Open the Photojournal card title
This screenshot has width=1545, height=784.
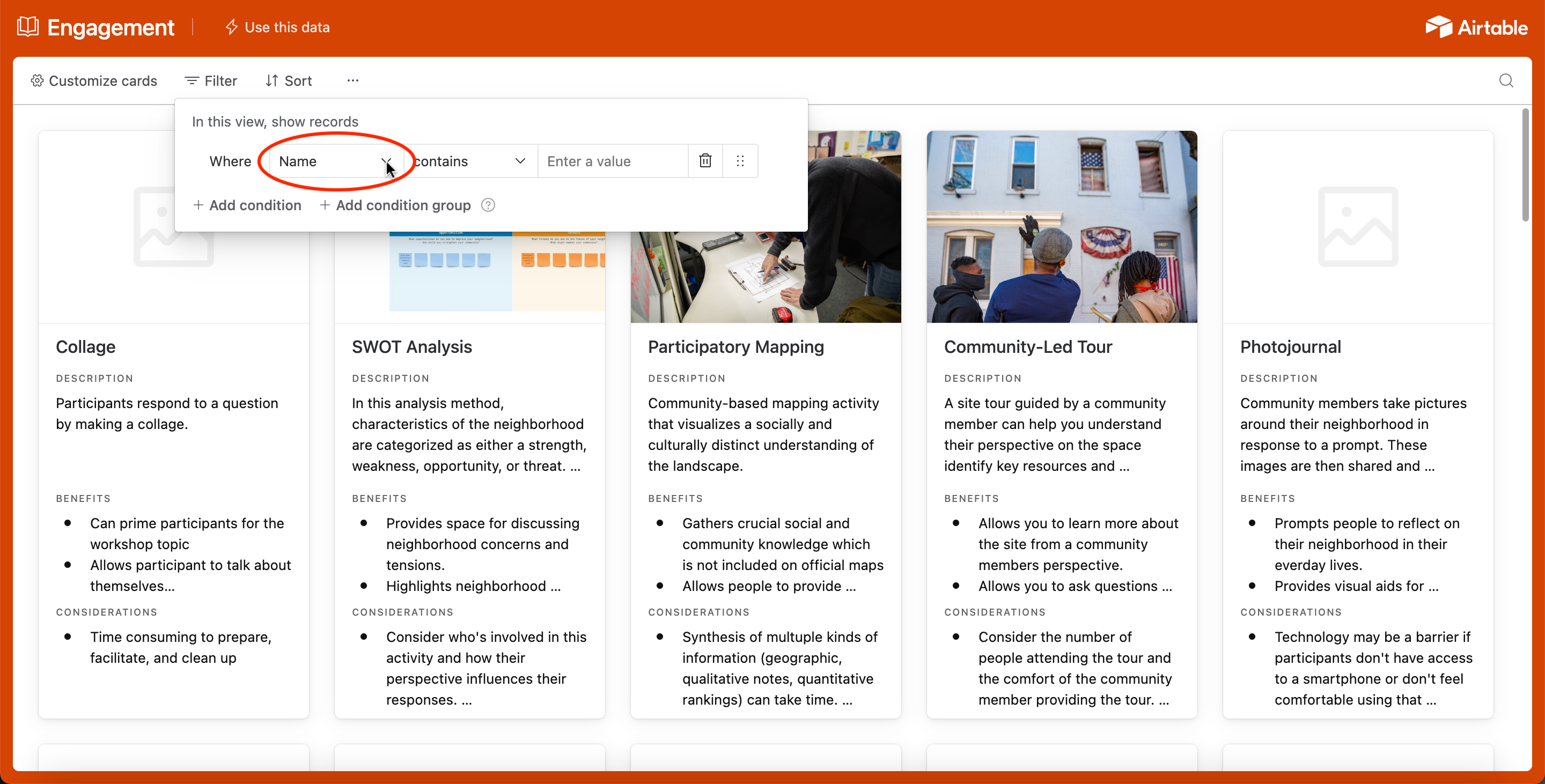1290,346
